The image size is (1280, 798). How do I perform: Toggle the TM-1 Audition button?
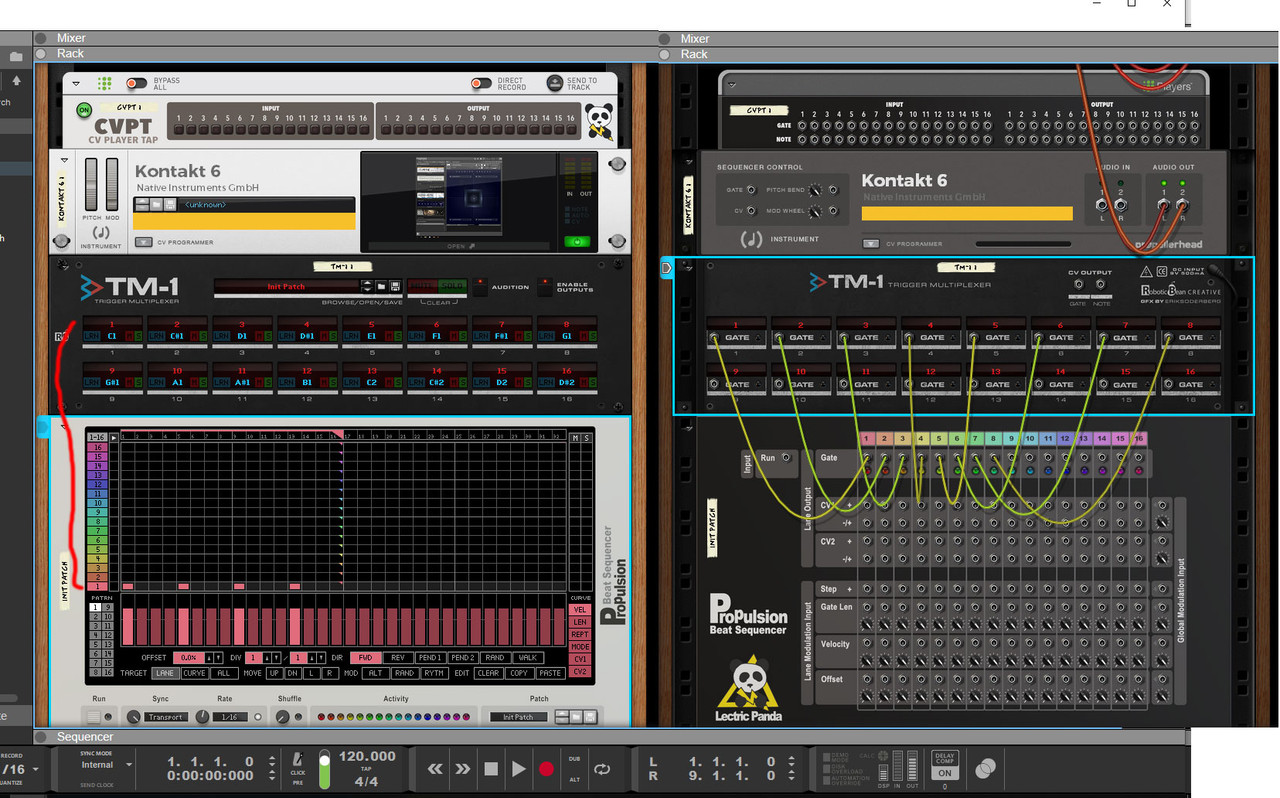point(480,287)
